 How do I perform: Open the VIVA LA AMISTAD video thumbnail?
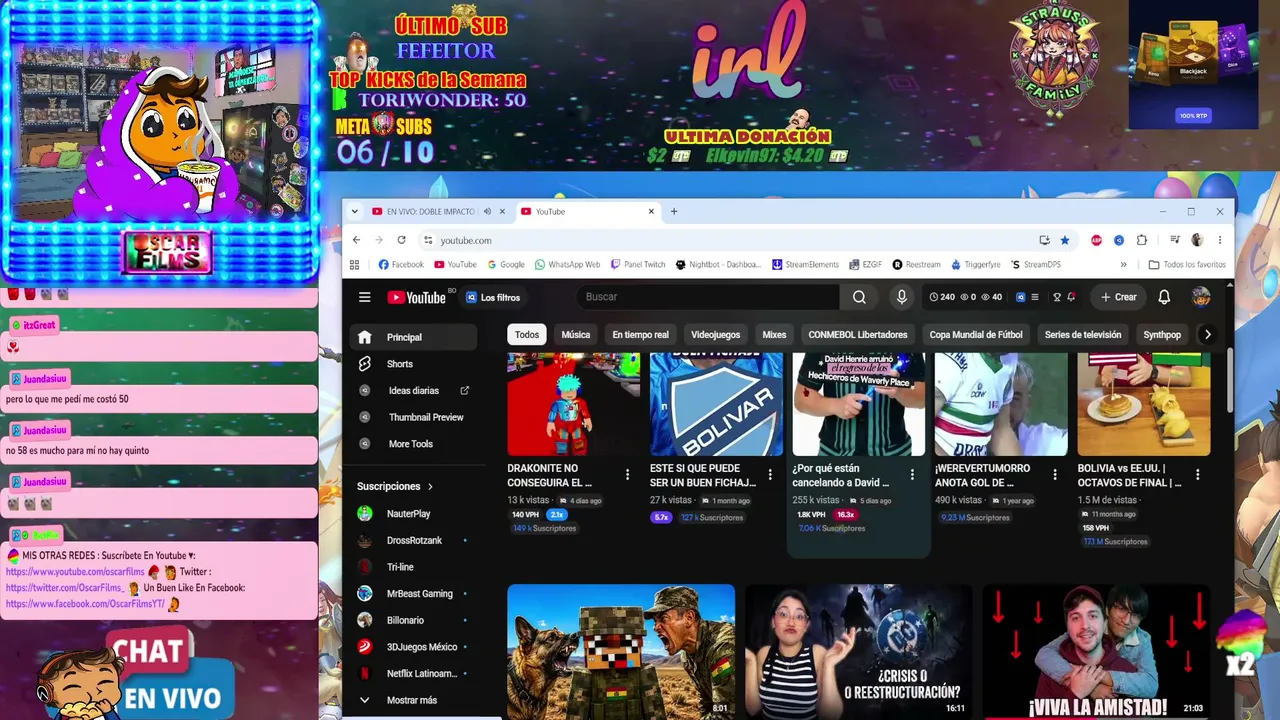(1096, 652)
